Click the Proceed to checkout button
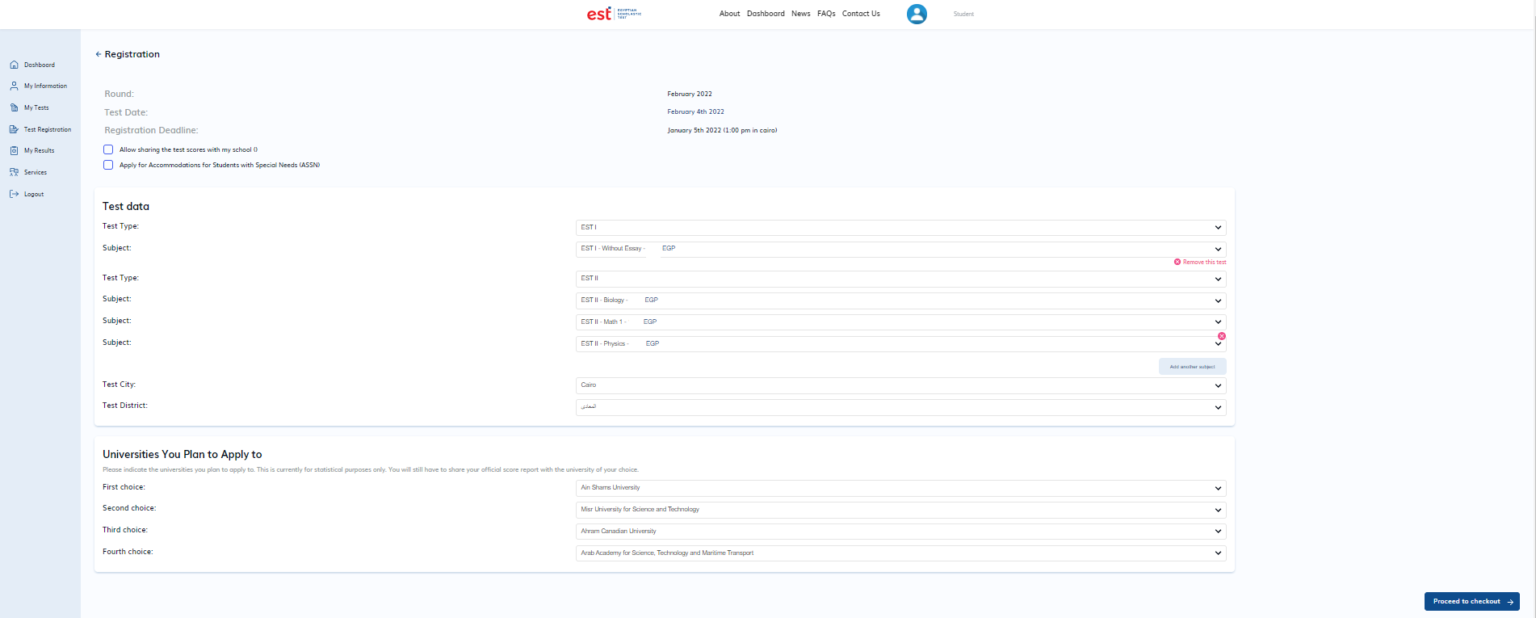 click(1471, 601)
